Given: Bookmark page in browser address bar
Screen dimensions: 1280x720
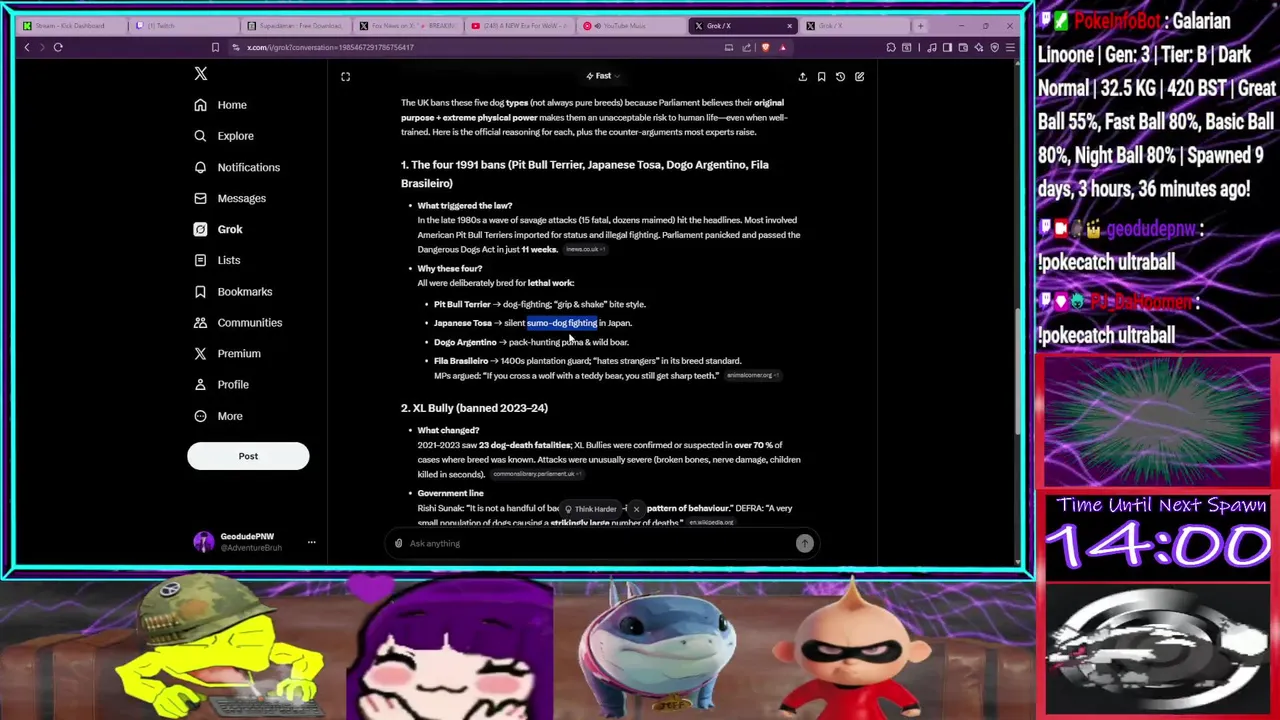Looking at the screenshot, I should click(215, 47).
